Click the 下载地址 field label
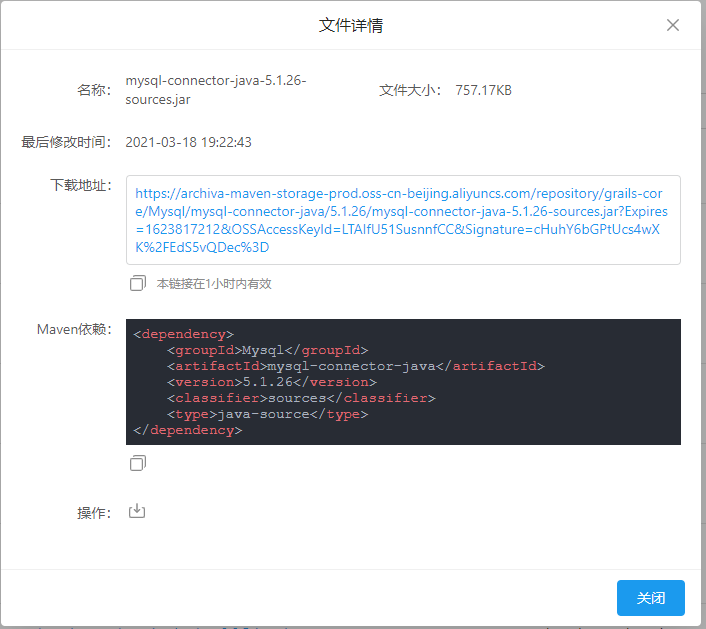The image size is (706, 629). tap(80, 186)
